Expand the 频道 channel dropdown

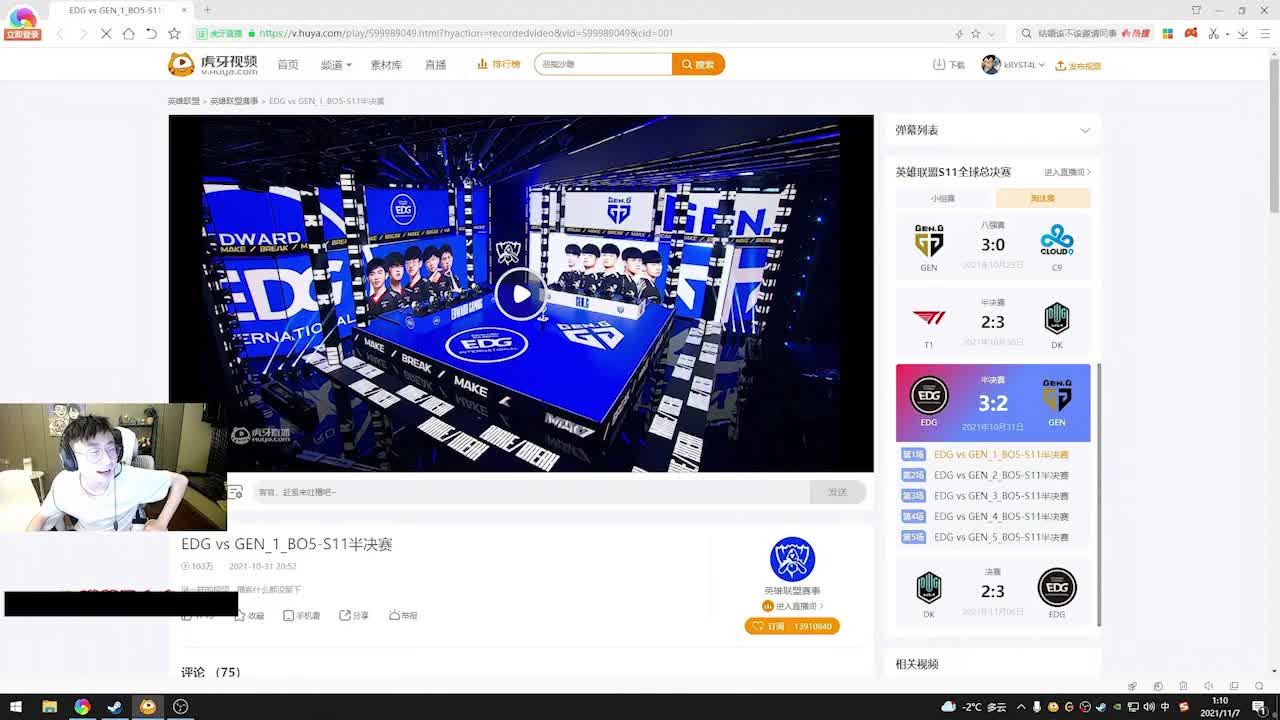336,64
